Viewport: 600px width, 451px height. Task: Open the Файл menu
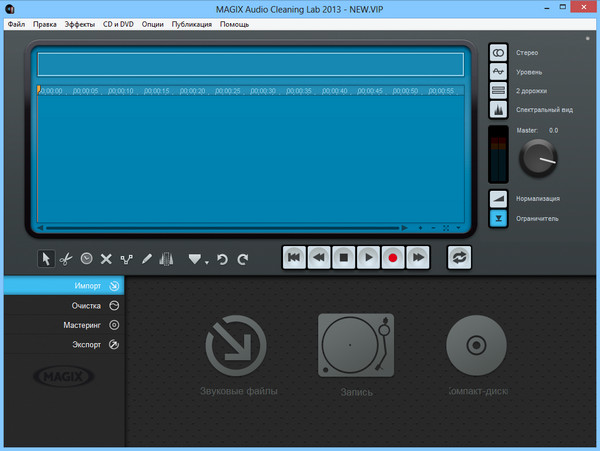16,23
